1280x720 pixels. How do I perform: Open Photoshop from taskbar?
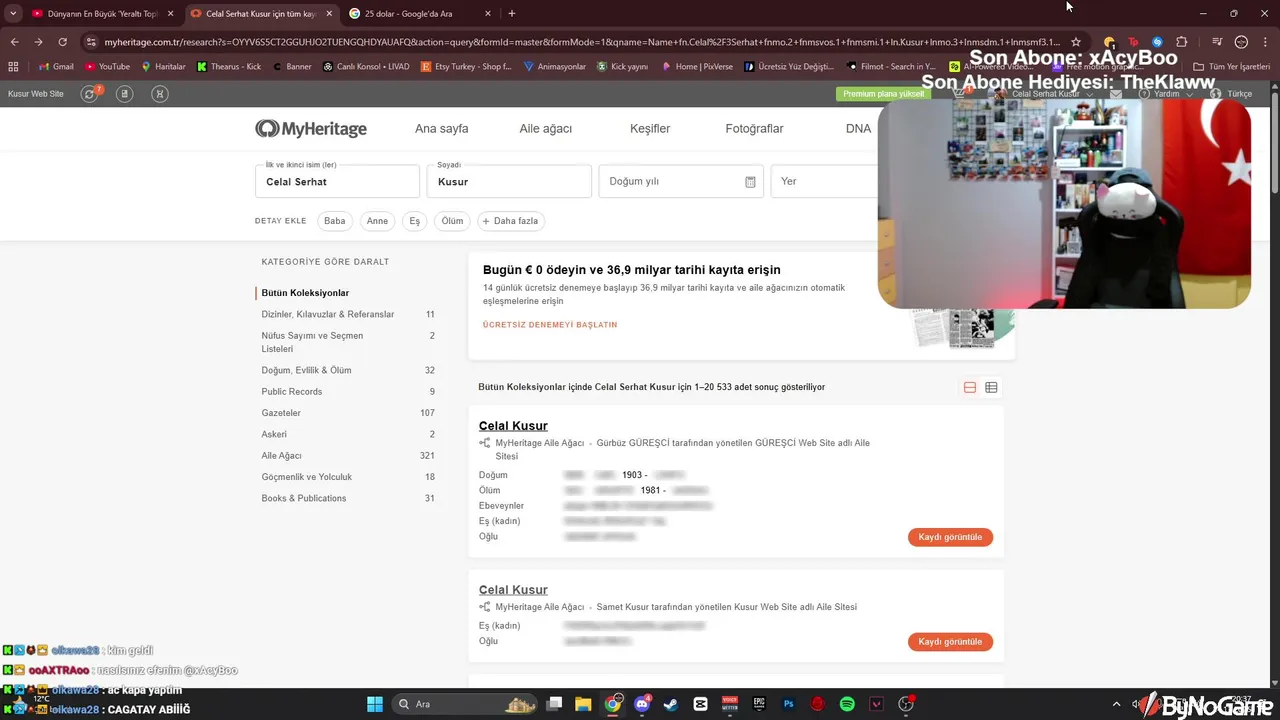point(789,704)
